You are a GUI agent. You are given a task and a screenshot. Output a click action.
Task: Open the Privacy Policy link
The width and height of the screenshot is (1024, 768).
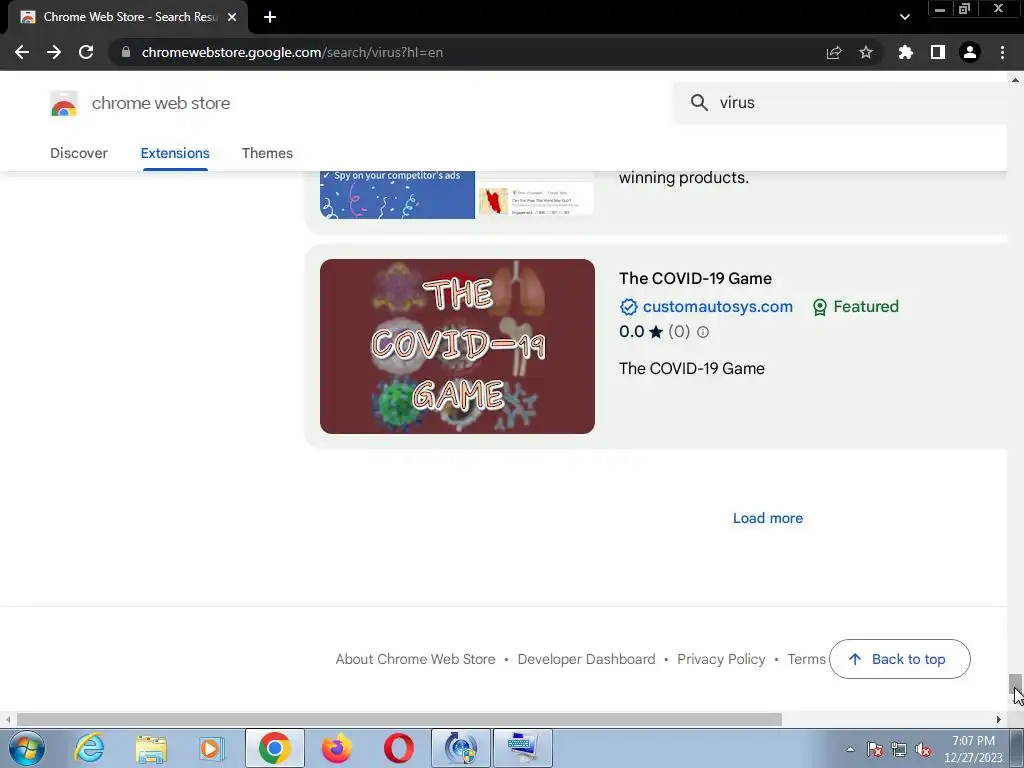pyautogui.click(x=721, y=659)
